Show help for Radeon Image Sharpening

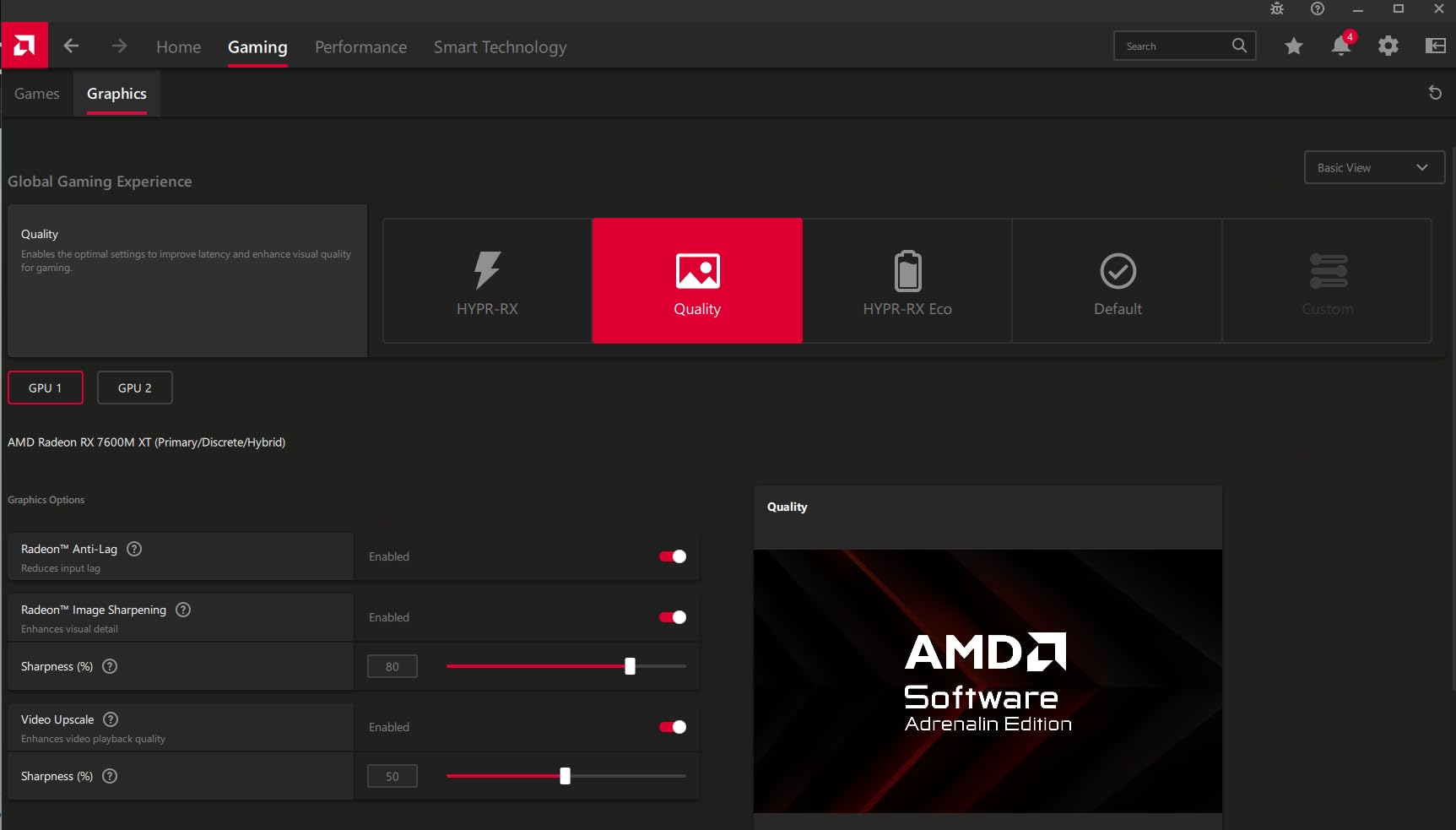pyautogui.click(x=183, y=610)
